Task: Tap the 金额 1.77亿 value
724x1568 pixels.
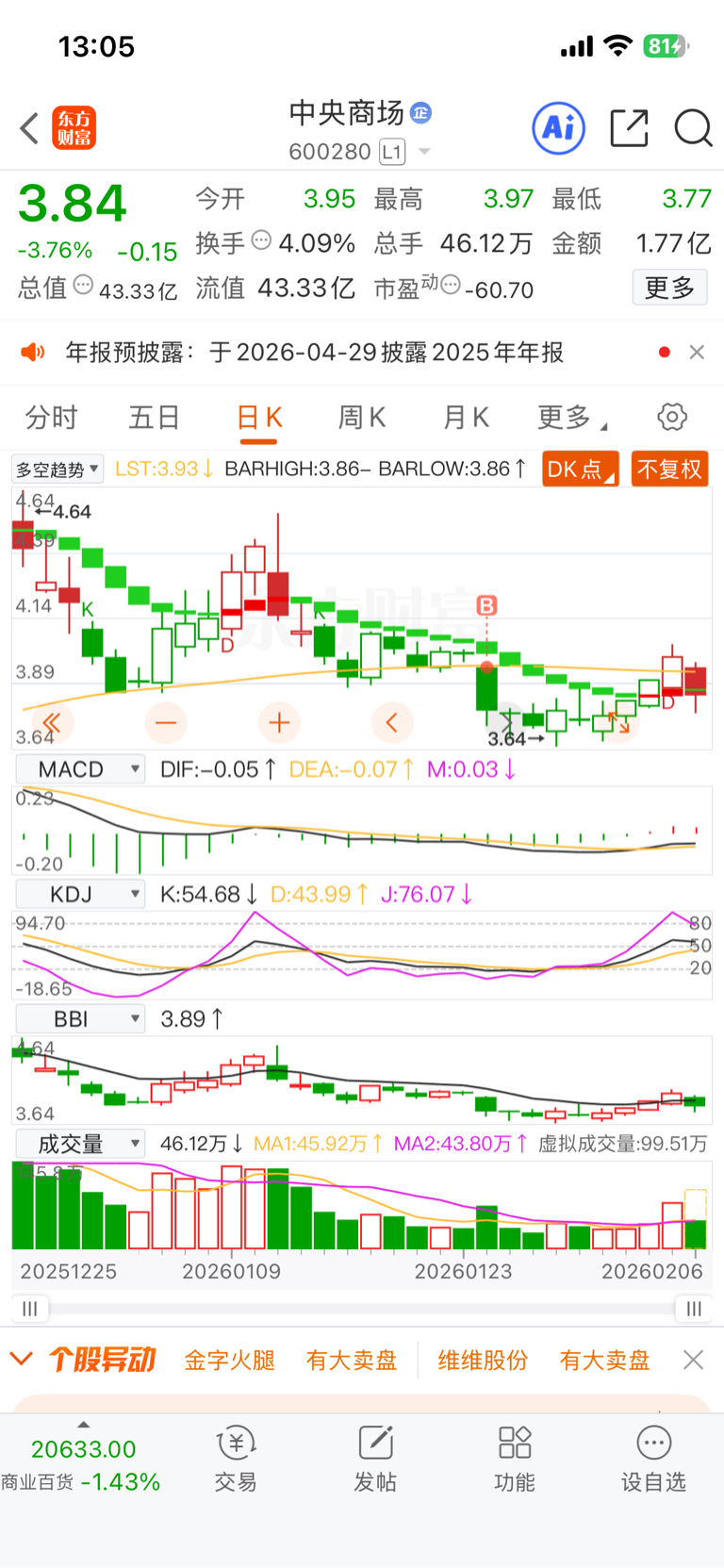Action: (x=673, y=243)
